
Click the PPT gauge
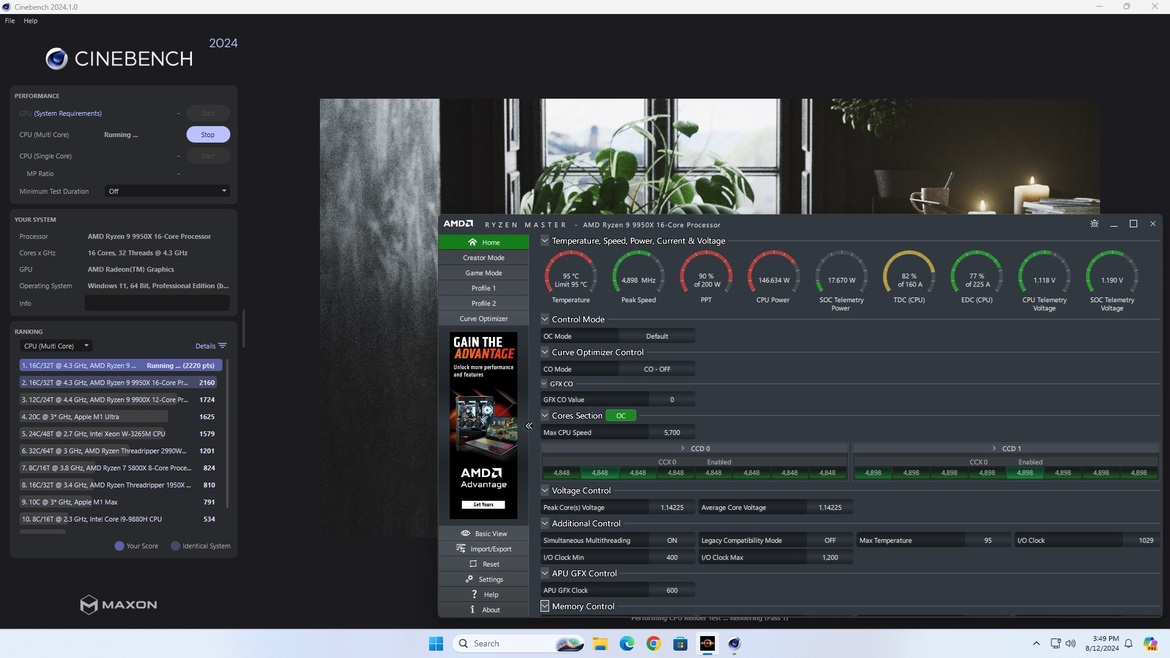(706, 277)
